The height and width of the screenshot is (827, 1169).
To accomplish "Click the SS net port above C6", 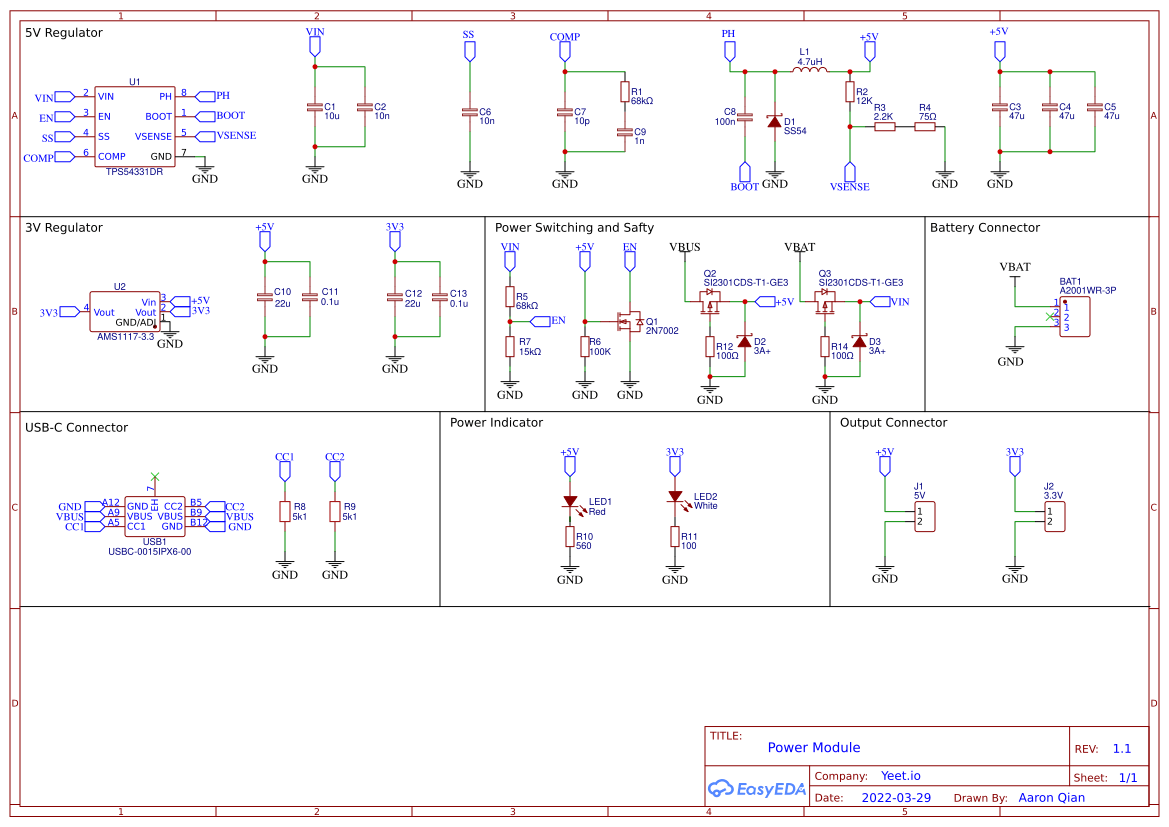I will click(x=470, y=51).
